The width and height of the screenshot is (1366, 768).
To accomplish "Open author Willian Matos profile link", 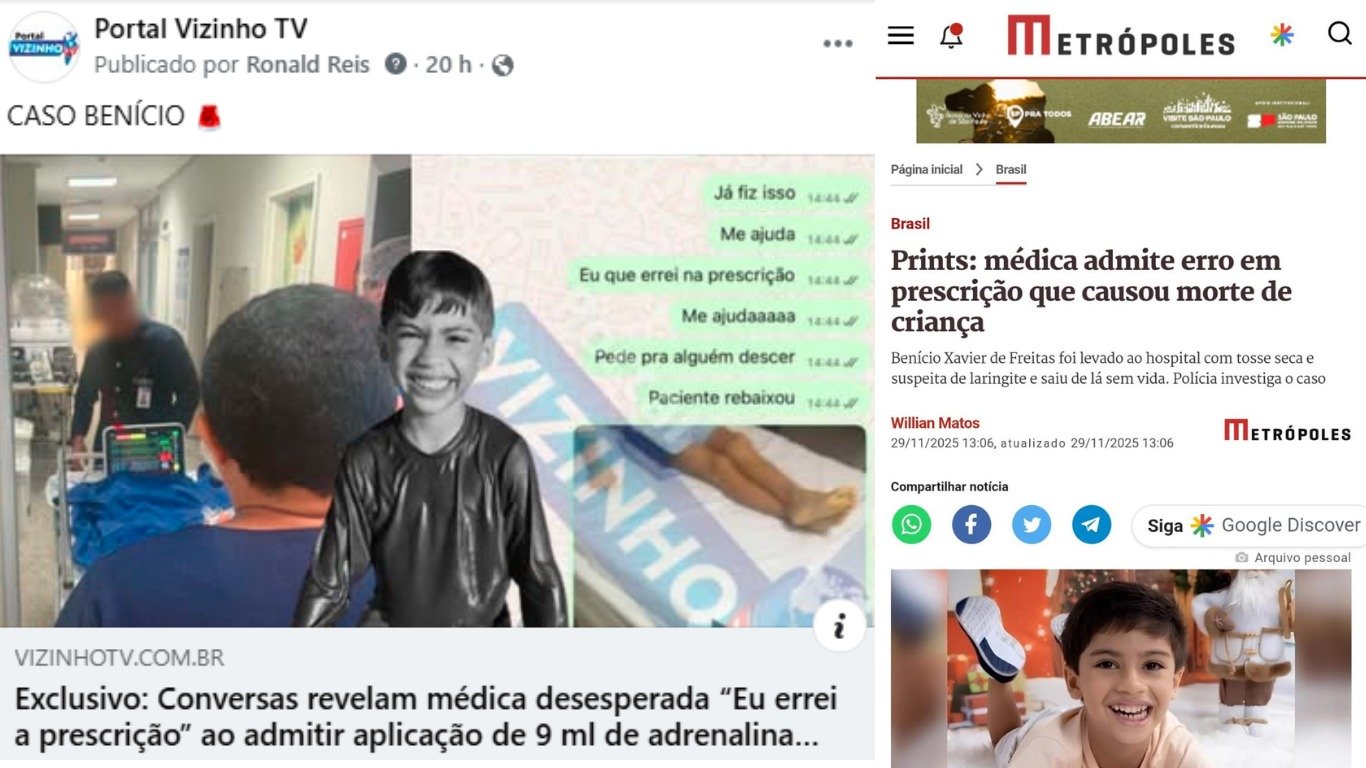I will click(935, 423).
